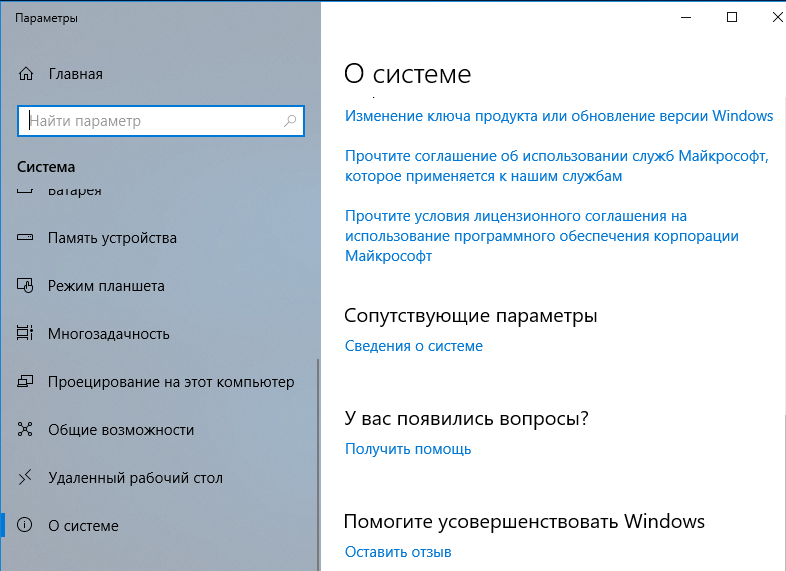Click the О системе page title

407,74
